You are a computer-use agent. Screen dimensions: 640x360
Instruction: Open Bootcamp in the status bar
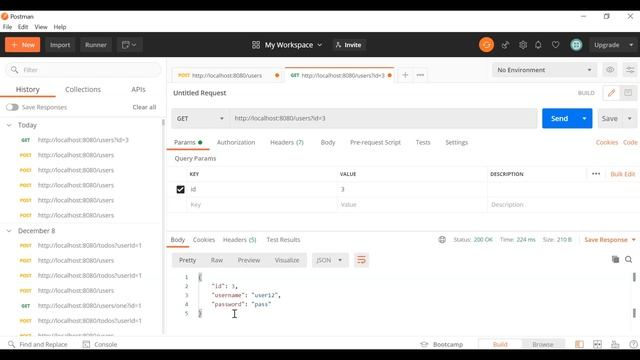click(442, 344)
